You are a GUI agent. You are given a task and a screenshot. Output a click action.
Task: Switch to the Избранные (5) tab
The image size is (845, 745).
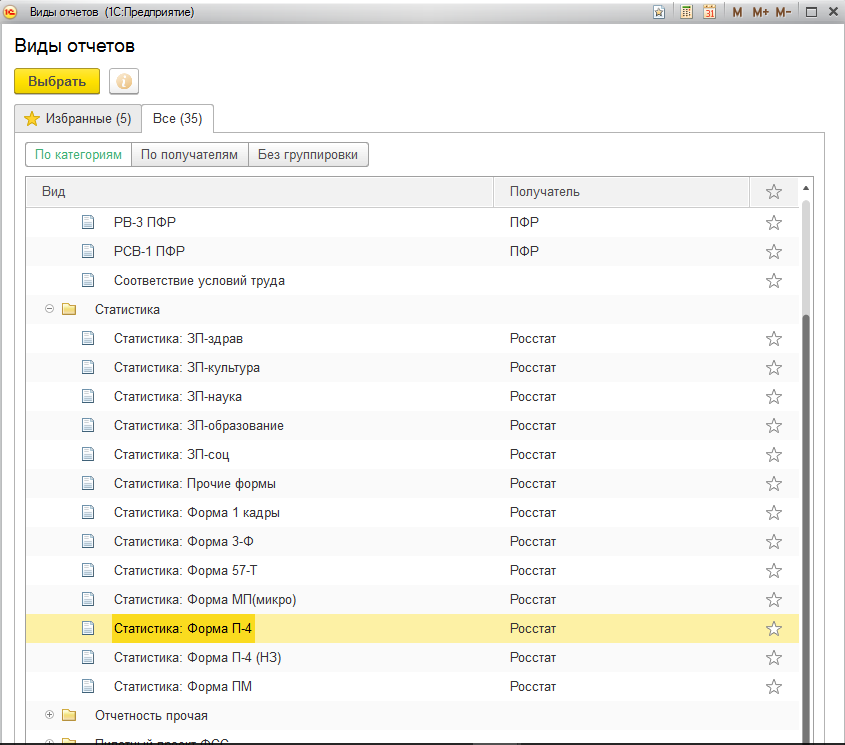click(78, 119)
